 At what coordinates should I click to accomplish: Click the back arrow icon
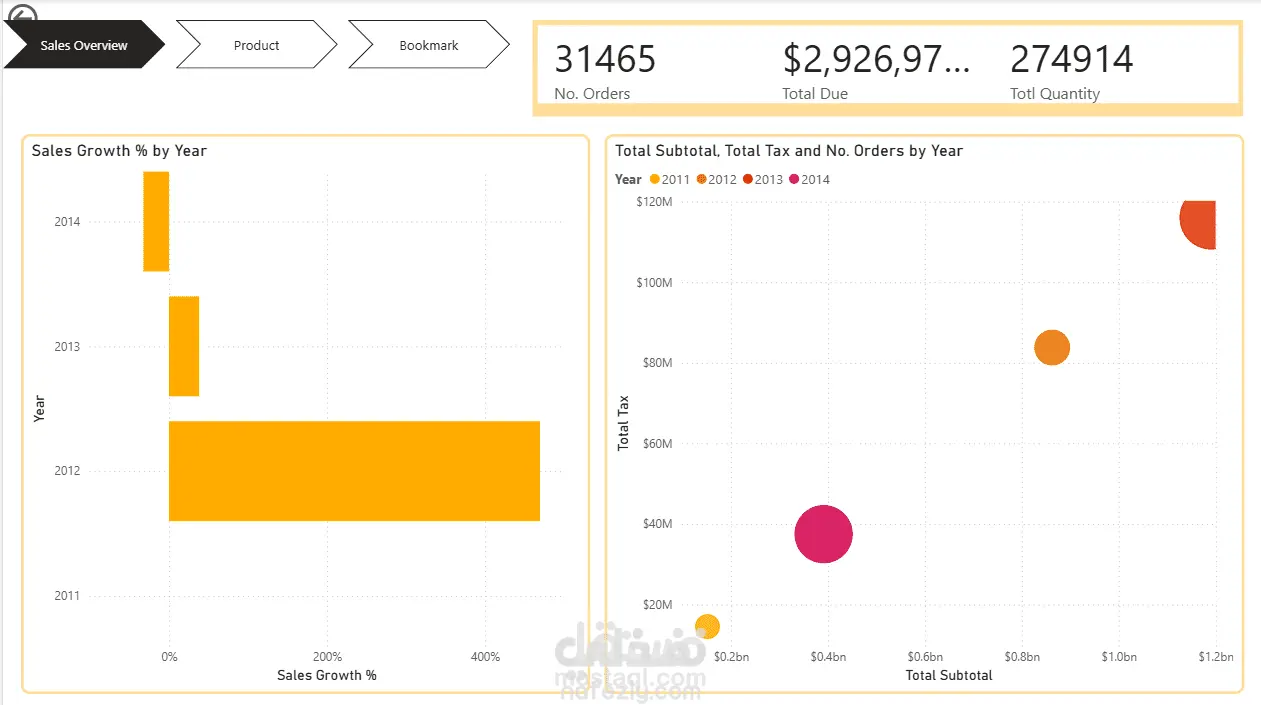21,17
